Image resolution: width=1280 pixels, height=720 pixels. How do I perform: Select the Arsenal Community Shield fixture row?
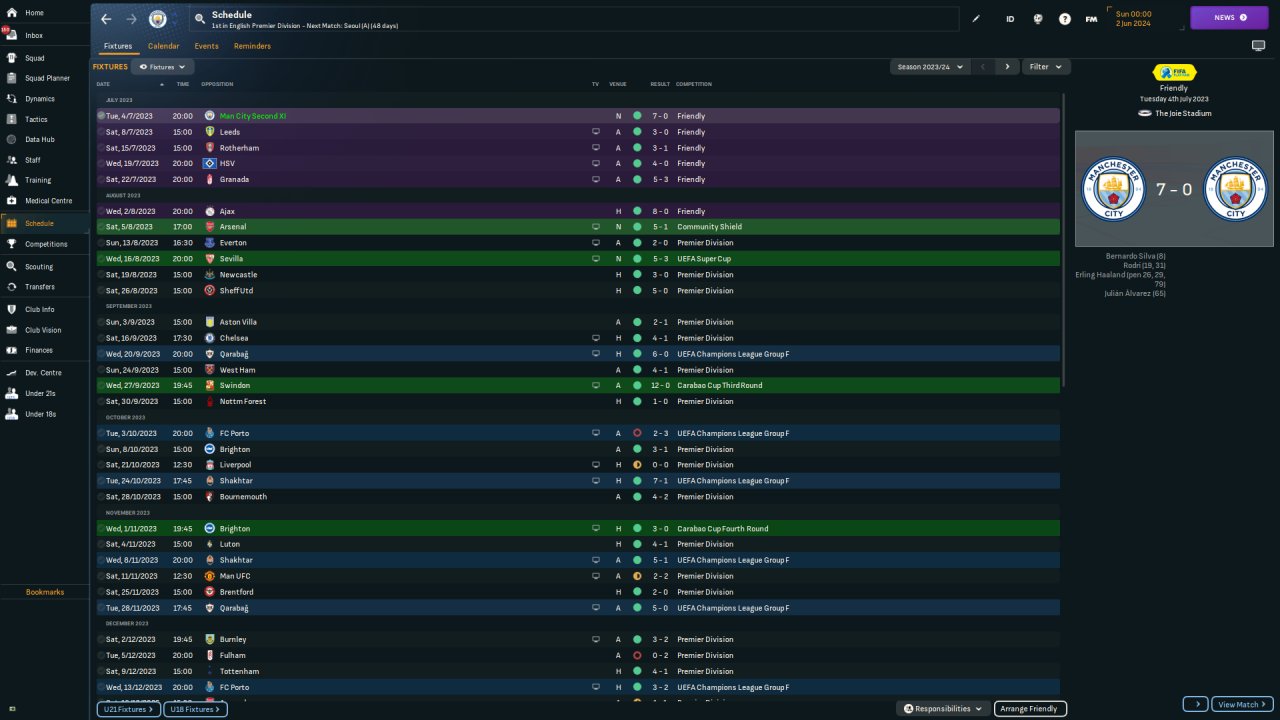coord(577,227)
